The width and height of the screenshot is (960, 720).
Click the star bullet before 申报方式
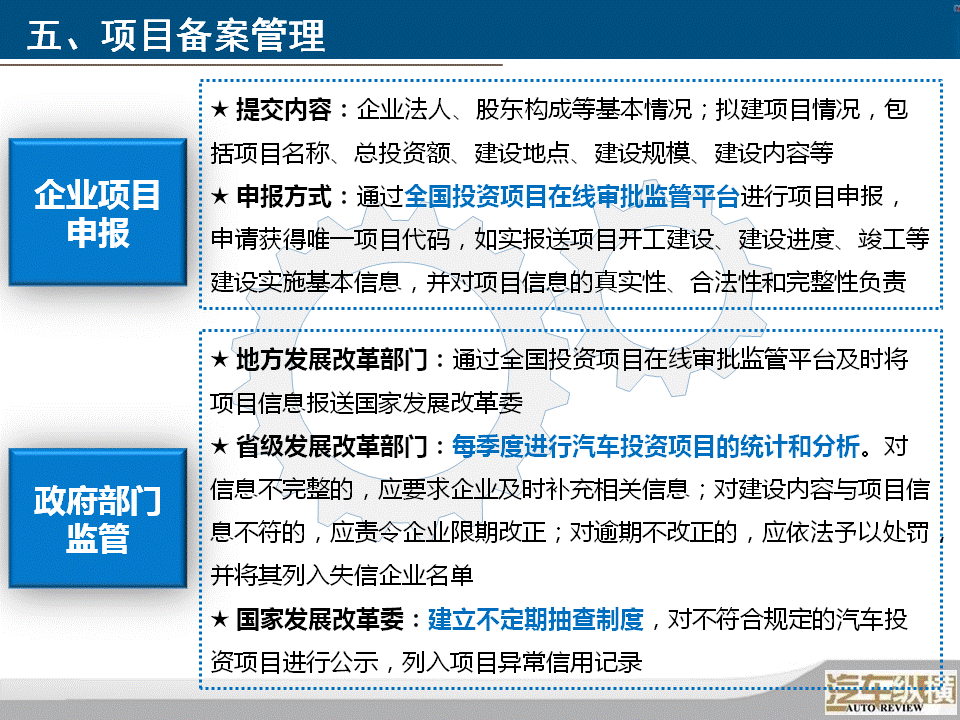coord(220,197)
